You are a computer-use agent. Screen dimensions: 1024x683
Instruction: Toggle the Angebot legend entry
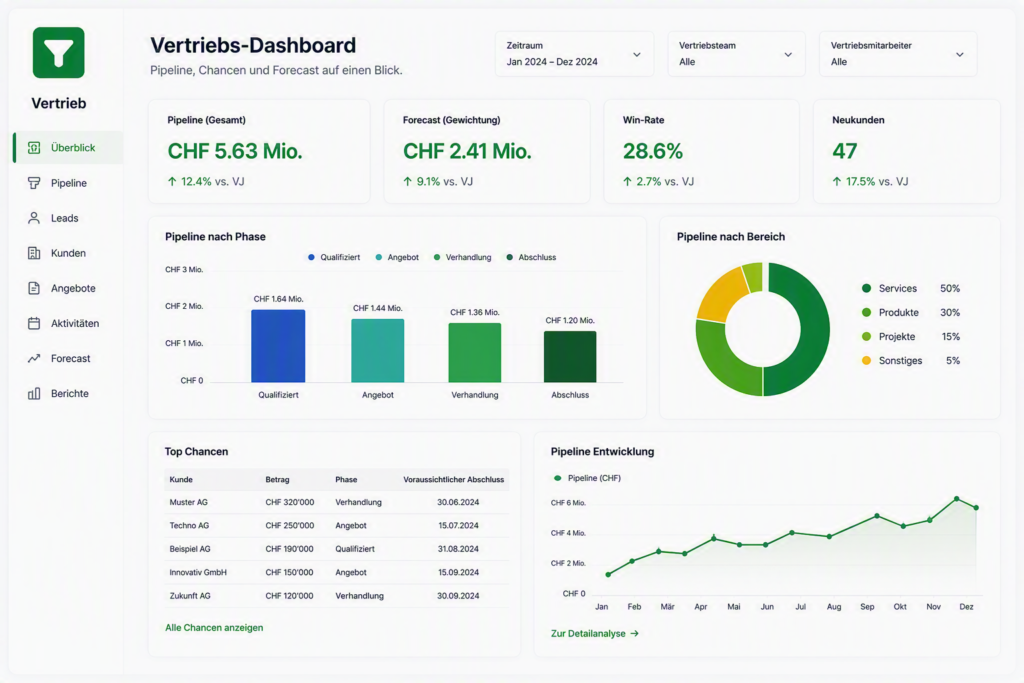tap(397, 257)
